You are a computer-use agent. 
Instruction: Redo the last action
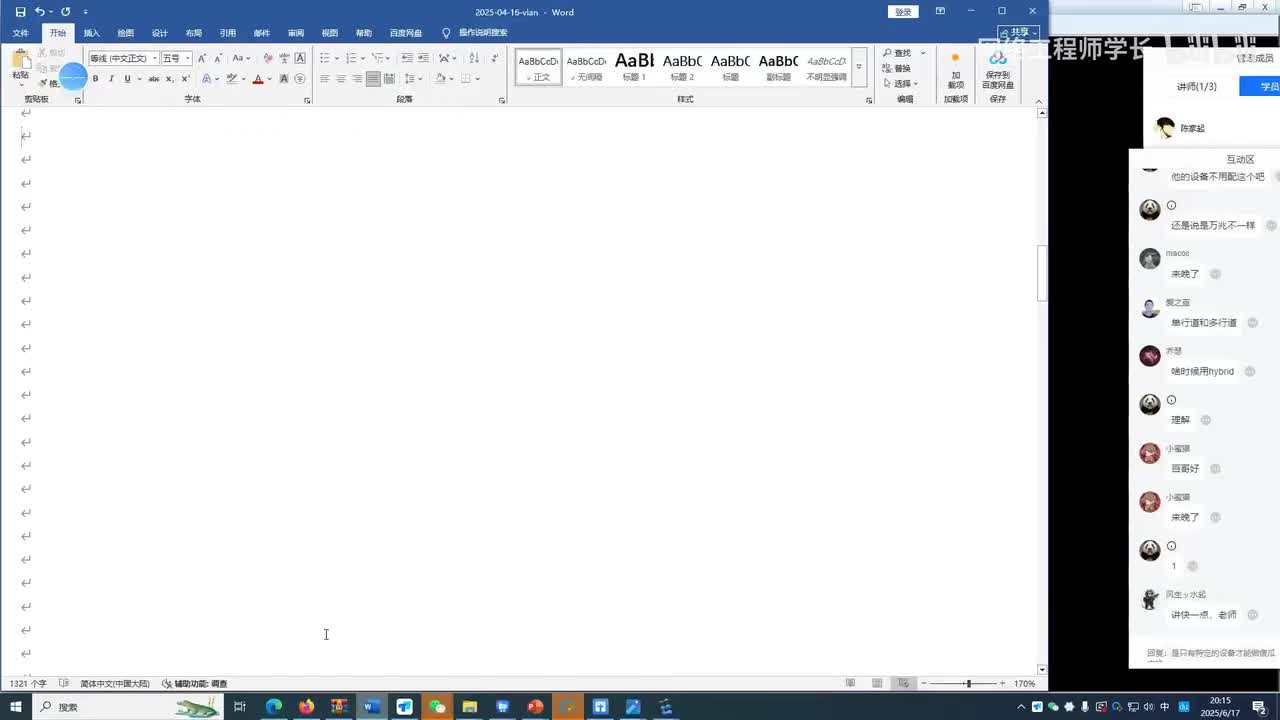pyautogui.click(x=66, y=12)
